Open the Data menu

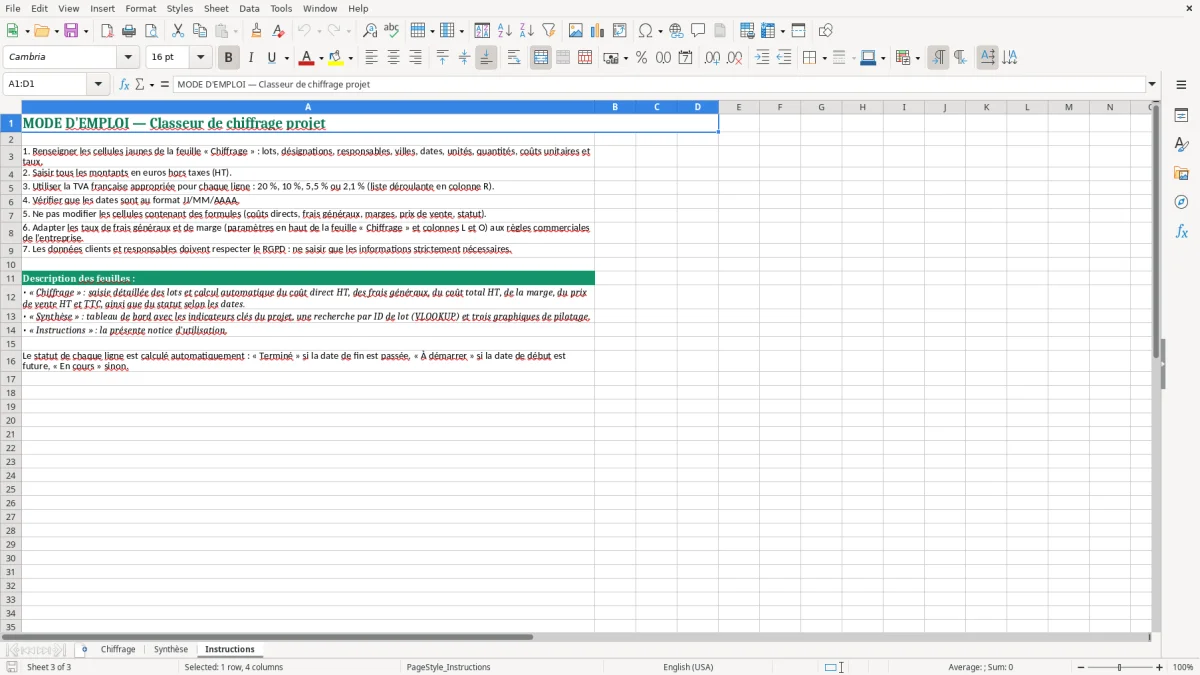pos(249,8)
